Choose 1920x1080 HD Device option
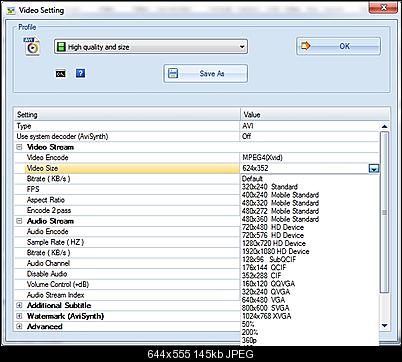The width and height of the screenshot is (402, 362). point(276,251)
